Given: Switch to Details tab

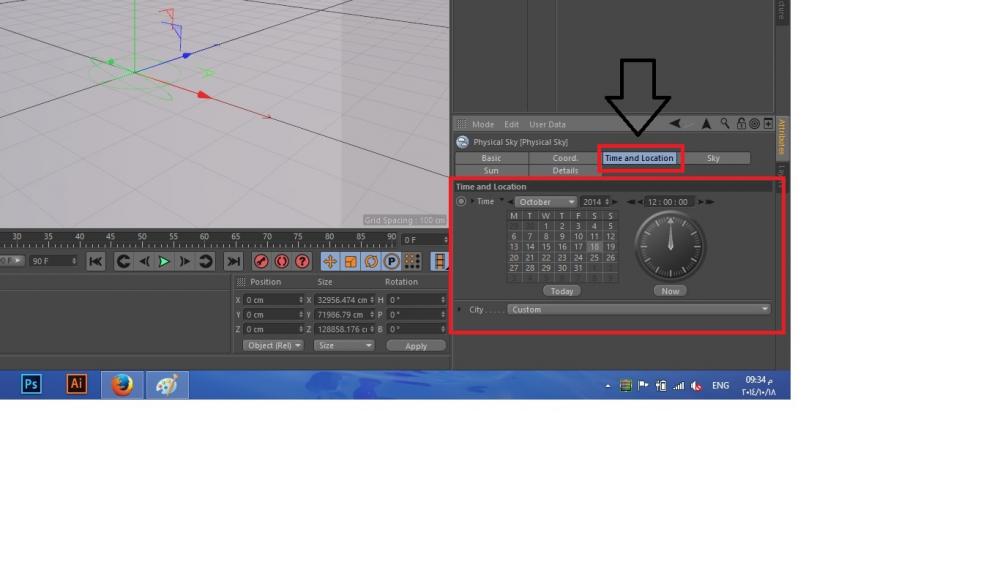Looking at the screenshot, I should 565,170.
